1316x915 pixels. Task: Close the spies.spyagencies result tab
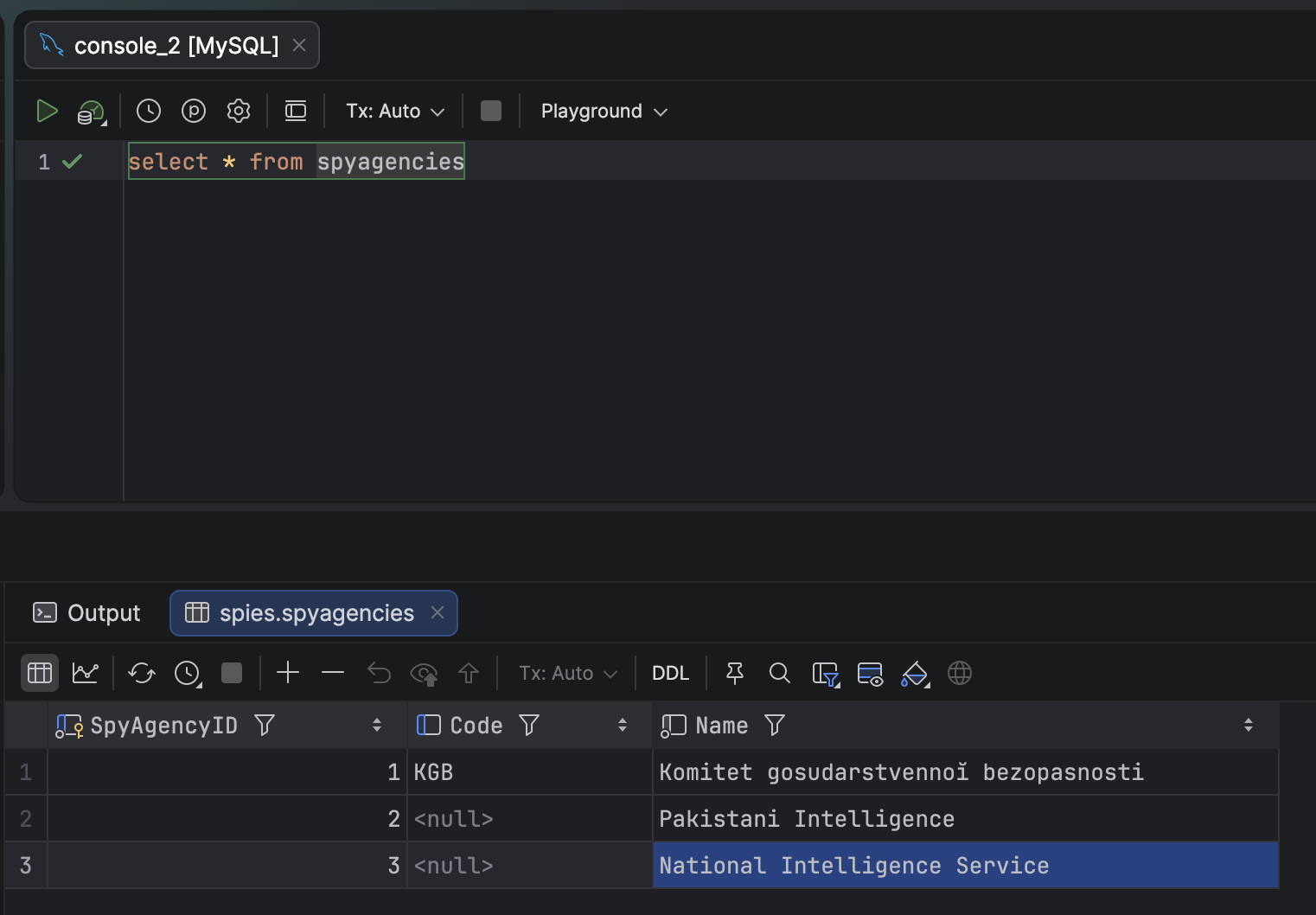click(438, 612)
